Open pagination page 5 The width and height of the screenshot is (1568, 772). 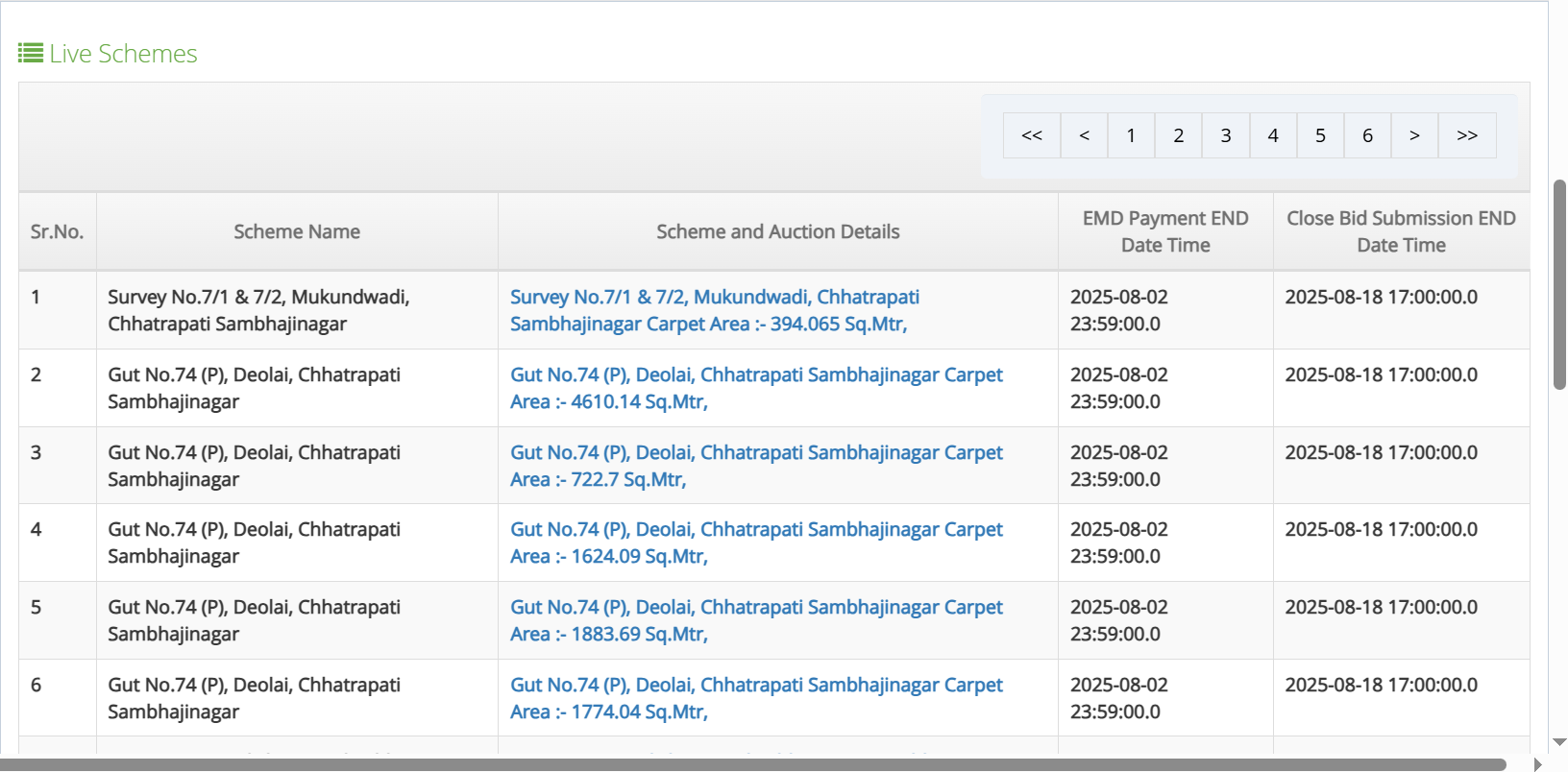pyautogui.click(x=1320, y=135)
